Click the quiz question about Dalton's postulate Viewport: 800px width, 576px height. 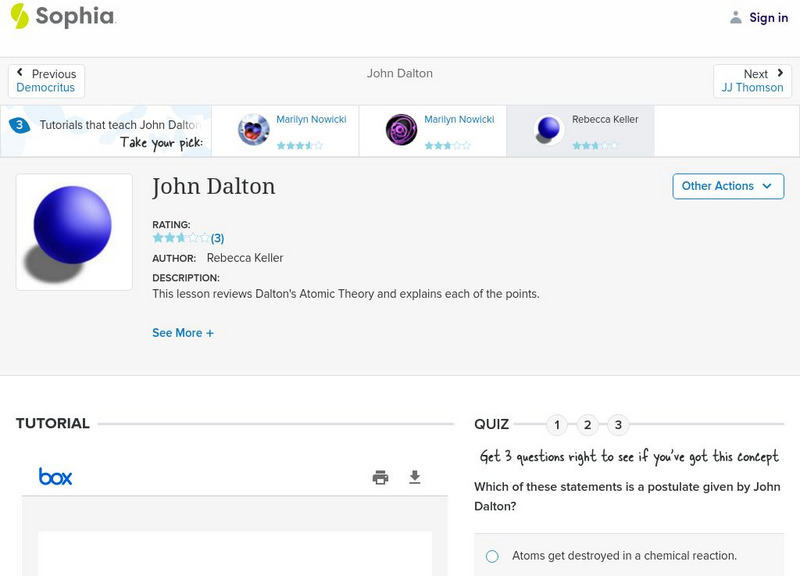coord(627,496)
